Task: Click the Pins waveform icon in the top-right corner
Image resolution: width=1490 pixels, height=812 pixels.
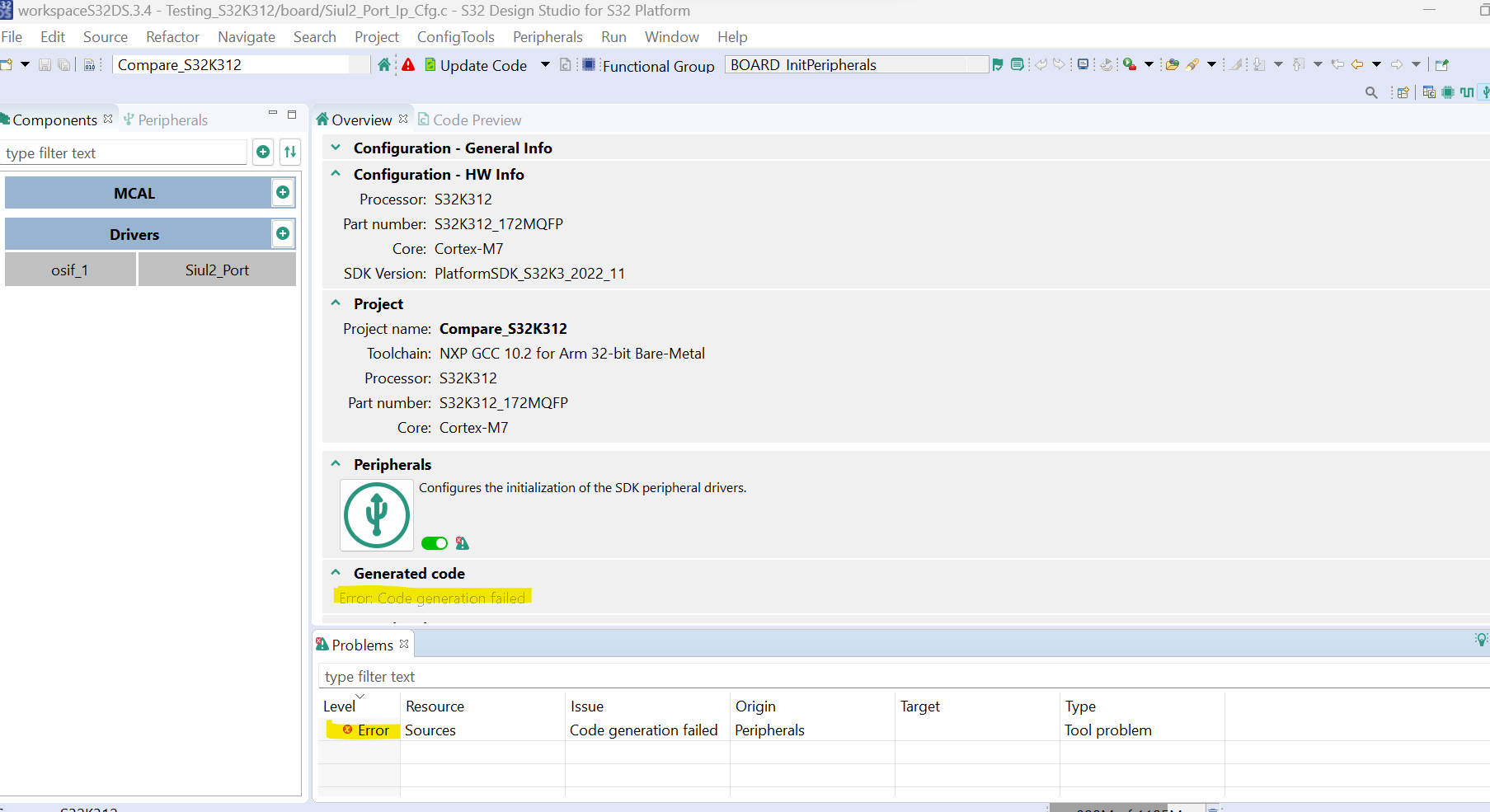Action: (1467, 93)
